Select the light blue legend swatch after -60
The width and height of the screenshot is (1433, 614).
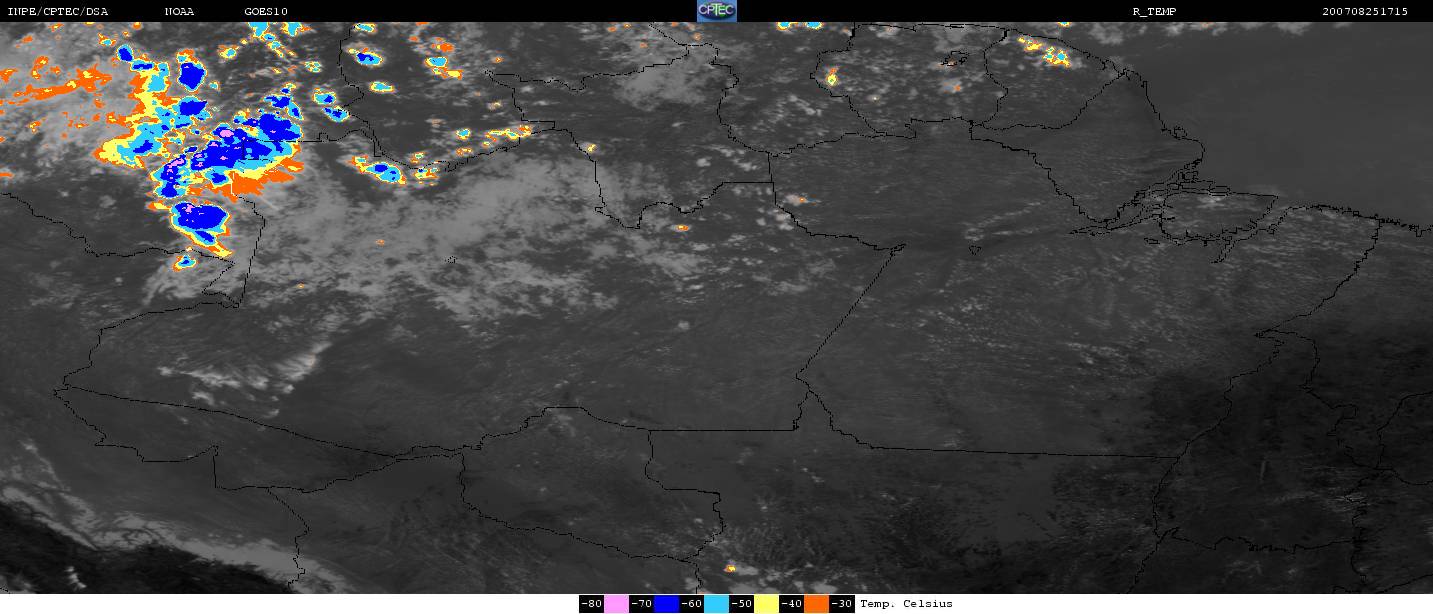click(716, 604)
